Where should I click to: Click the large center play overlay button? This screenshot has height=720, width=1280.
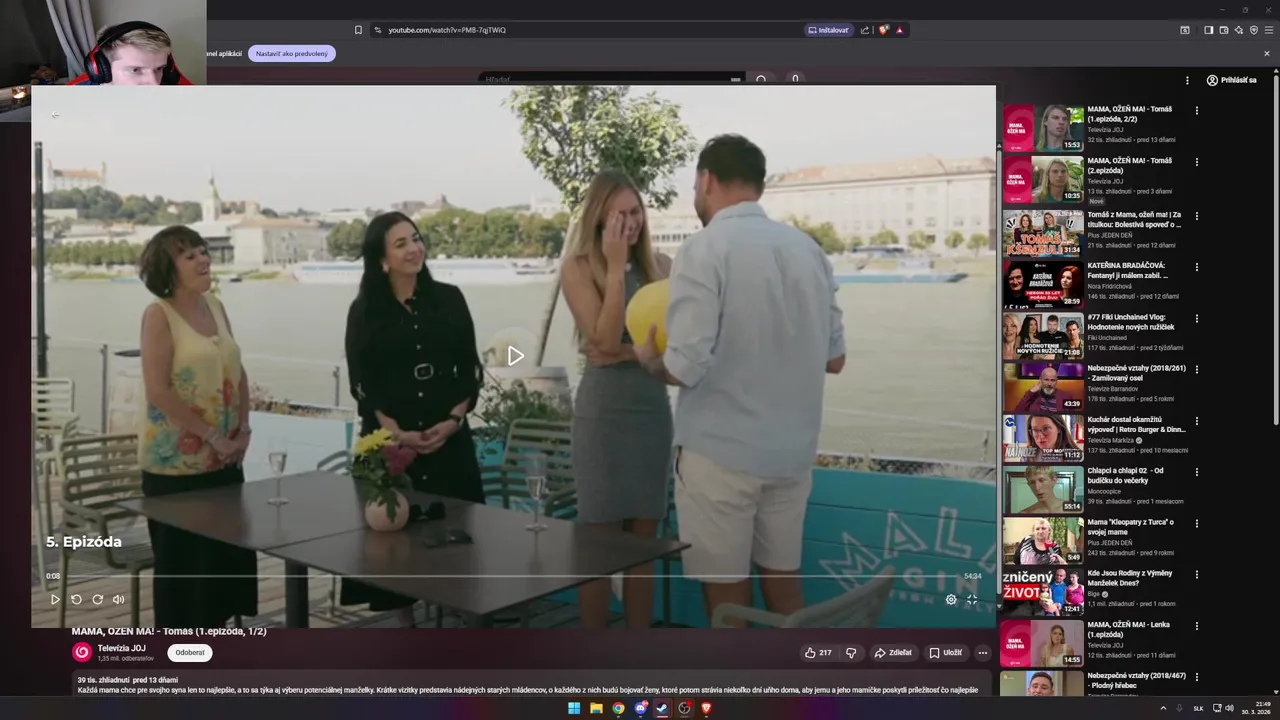(514, 356)
